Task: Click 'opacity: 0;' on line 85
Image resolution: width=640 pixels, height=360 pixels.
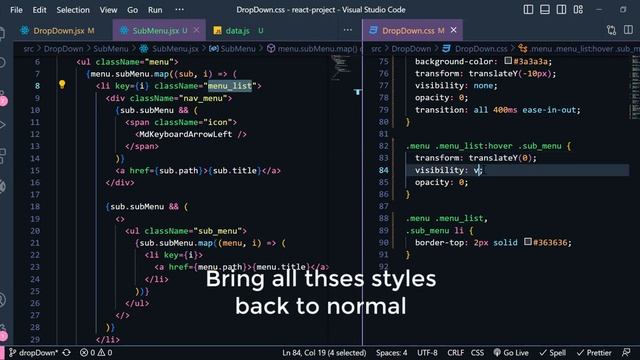Action: 441,182
